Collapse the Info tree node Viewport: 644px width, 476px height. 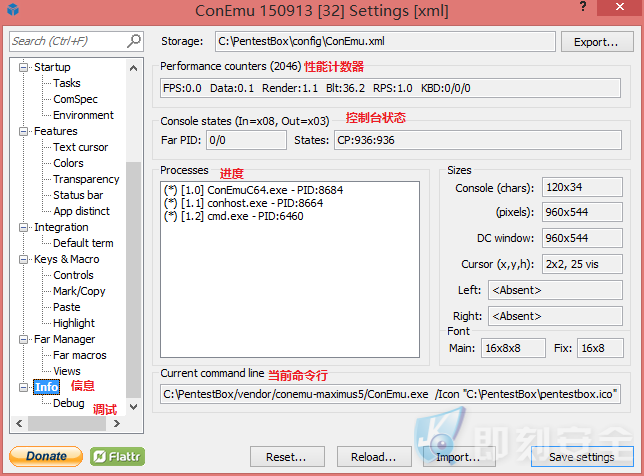pos(24,387)
